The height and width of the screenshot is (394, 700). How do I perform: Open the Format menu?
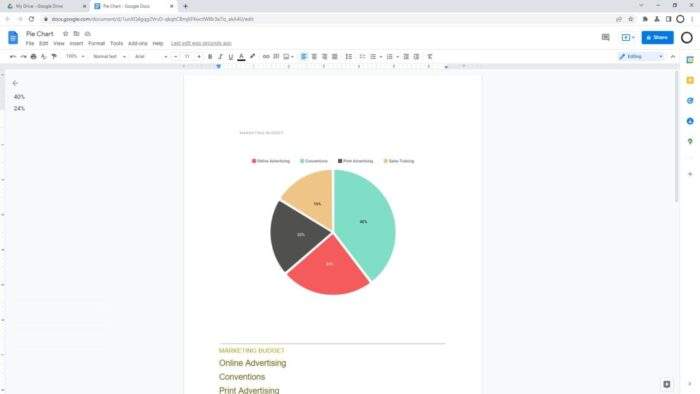point(96,44)
